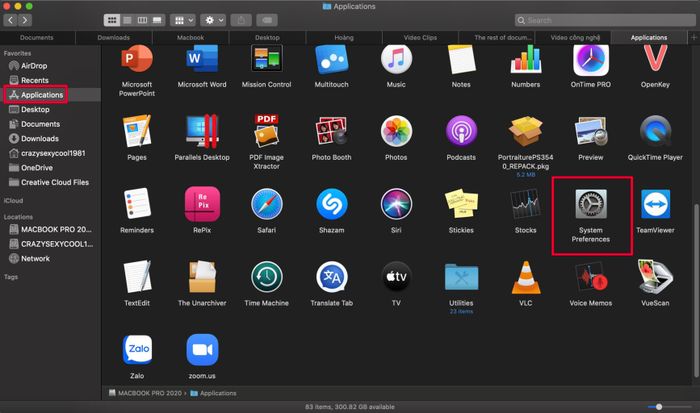Image resolution: width=700 pixels, height=413 pixels.
Task: Select the Photos app icon
Action: pos(396,131)
